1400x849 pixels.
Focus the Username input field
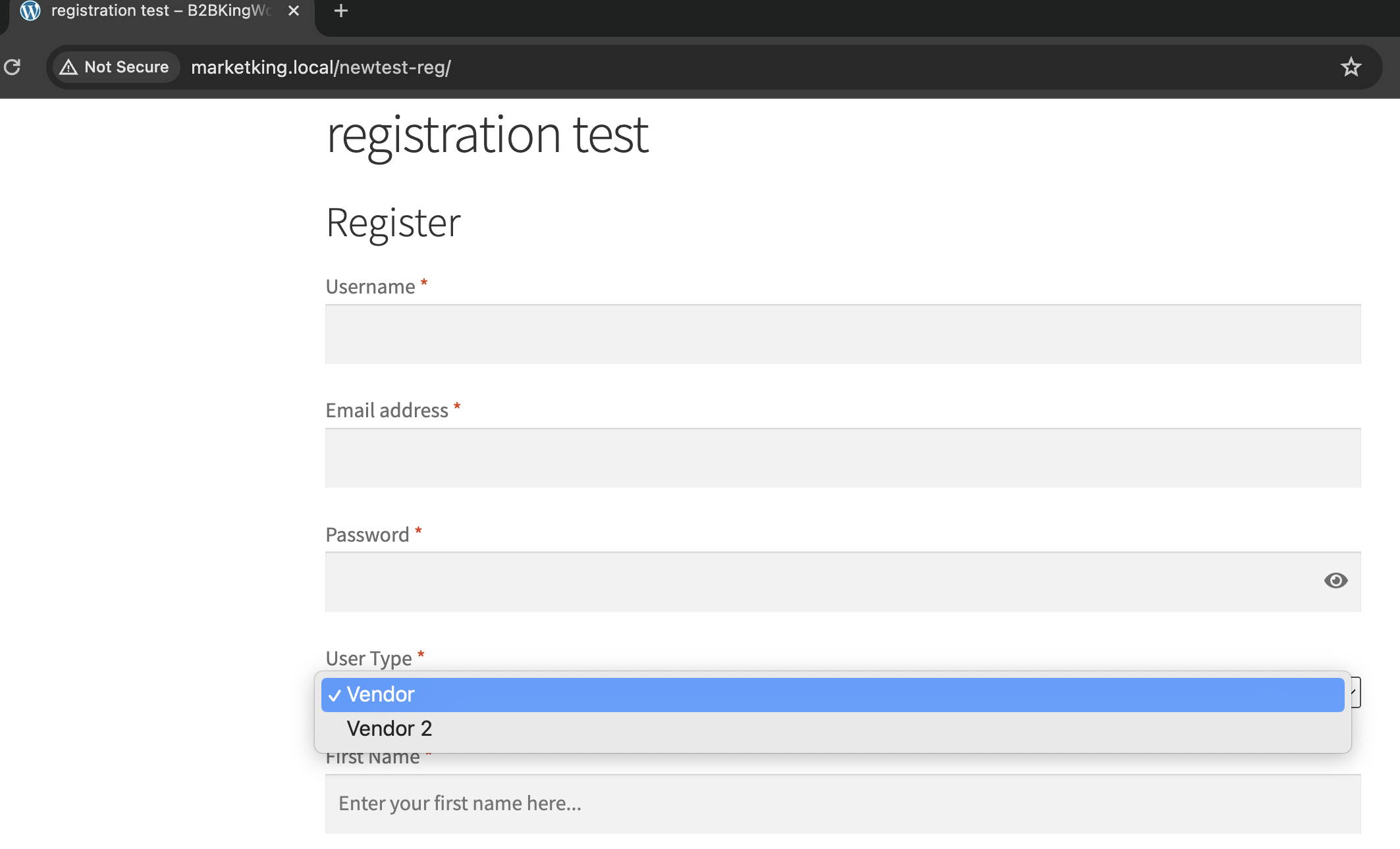point(843,334)
